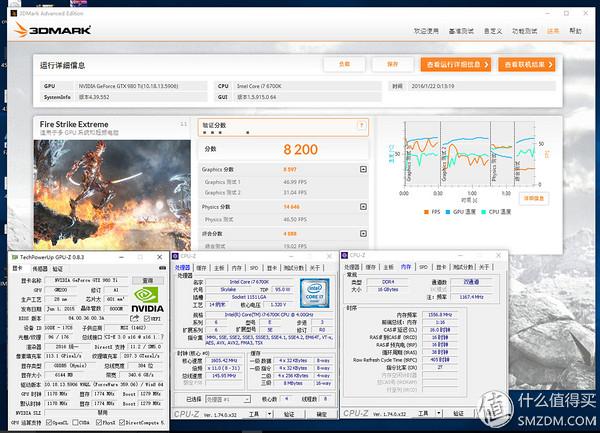Viewport: 600px width, 433px height.
Task: Click 验证 in the processor CPU-Z window
Action: [x=289, y=414]
